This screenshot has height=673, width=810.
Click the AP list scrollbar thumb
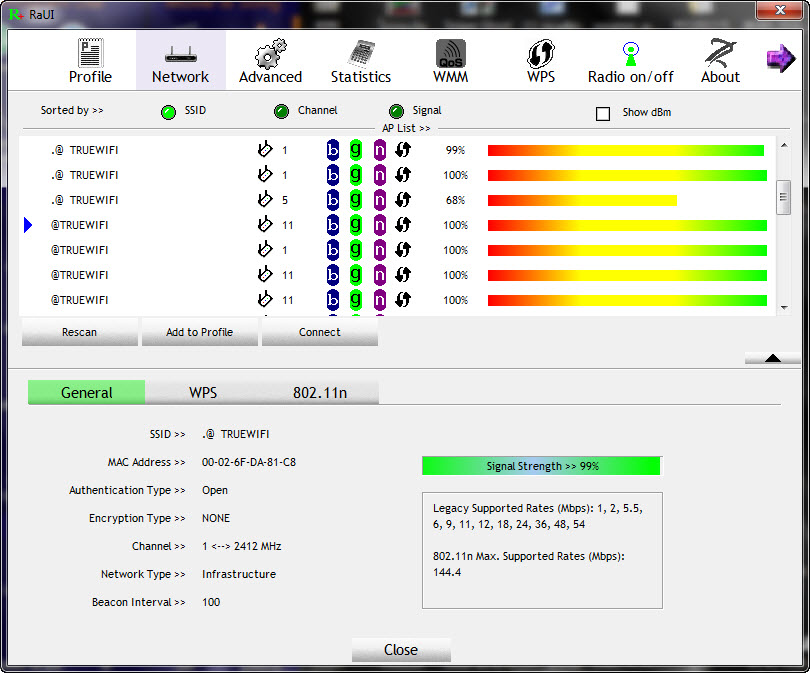(x=784, y=197)
